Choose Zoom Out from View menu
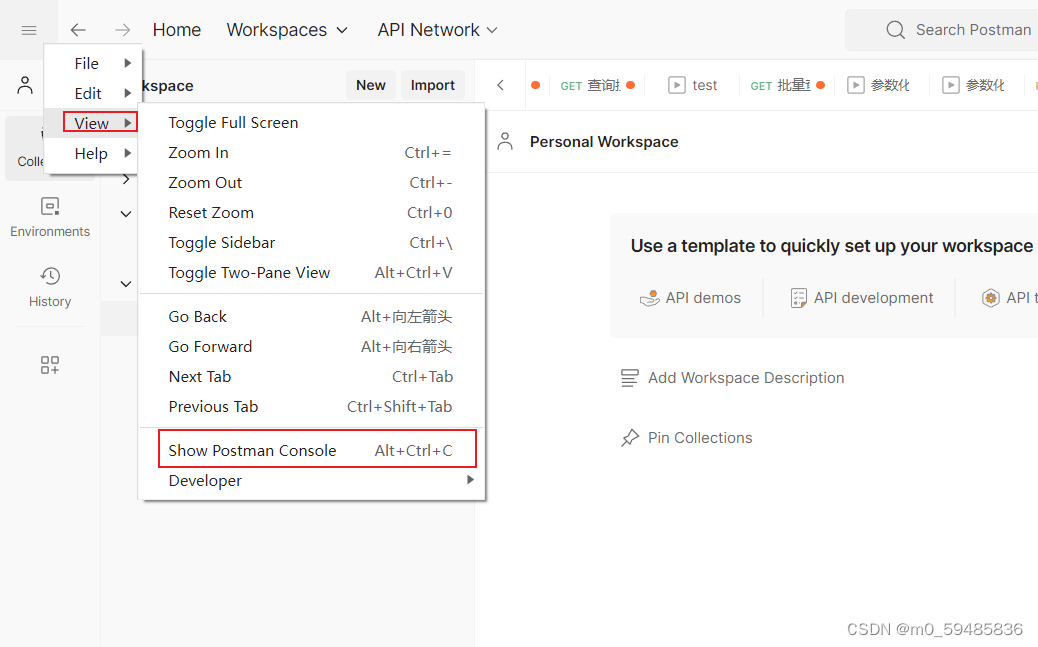Image resolution: width=1038 pixels, height=647 pixels. tap(311, 183)
